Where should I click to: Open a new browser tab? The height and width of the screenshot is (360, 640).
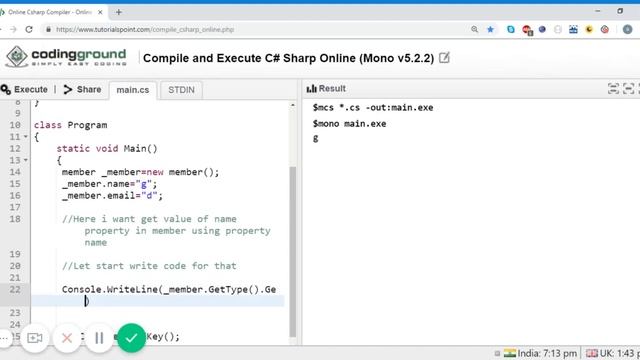(x=118, y=12)
